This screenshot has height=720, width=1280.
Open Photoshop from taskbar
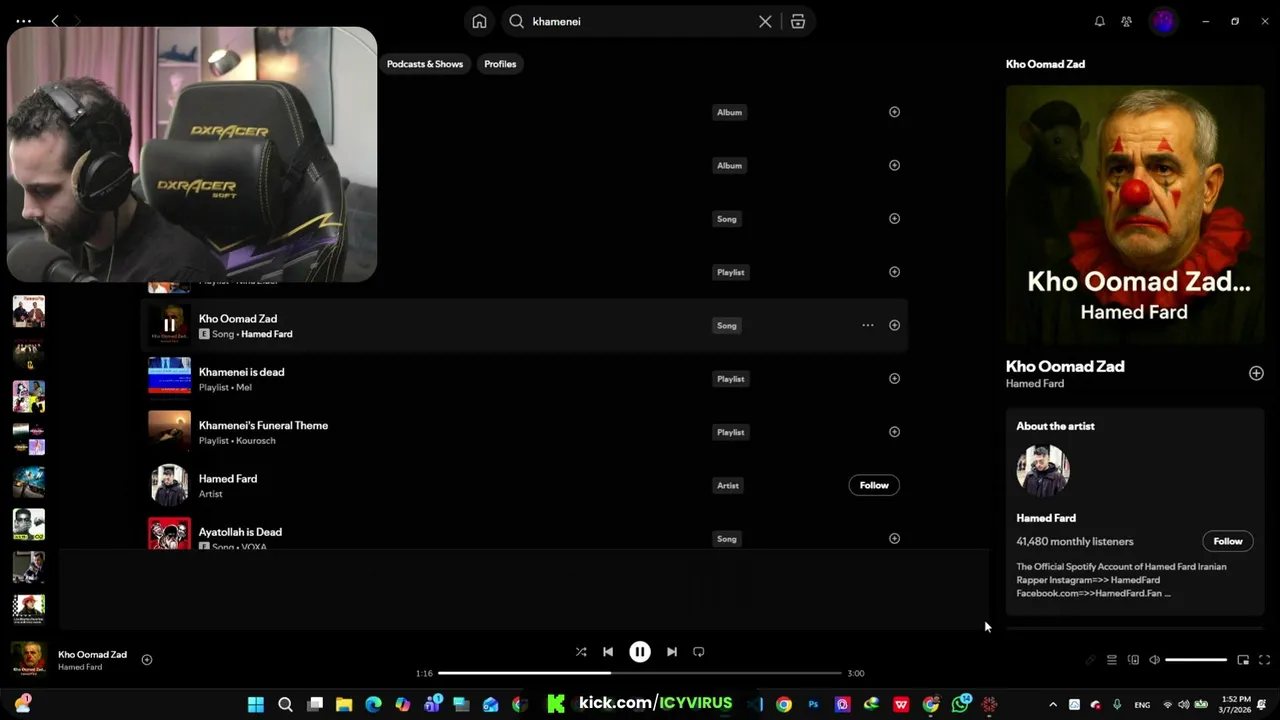[x=813, y=704]
